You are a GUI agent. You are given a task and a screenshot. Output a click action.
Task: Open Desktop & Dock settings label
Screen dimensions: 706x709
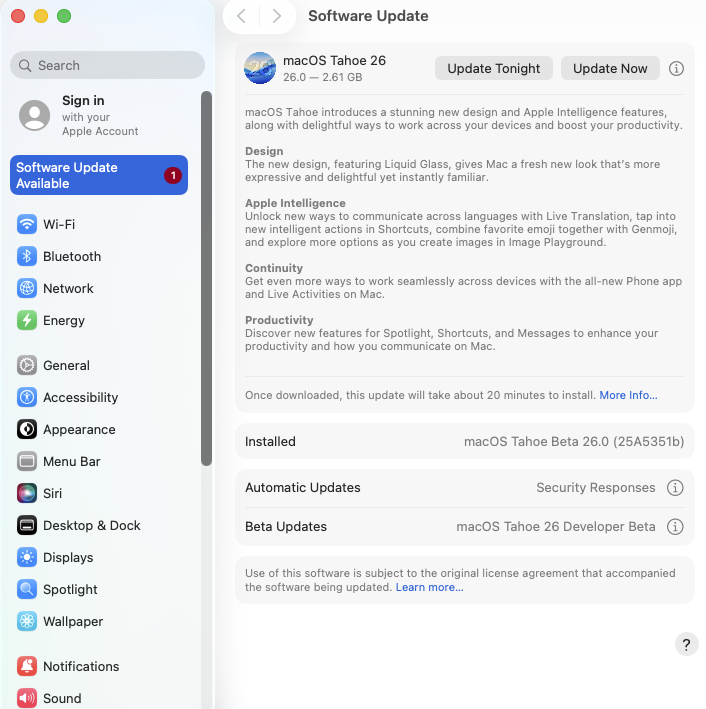click(92, 525)
